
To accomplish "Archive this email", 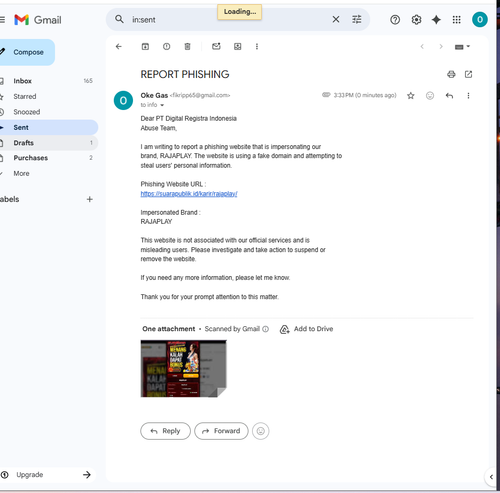I will pyautogui.click(x=145, y=47).
